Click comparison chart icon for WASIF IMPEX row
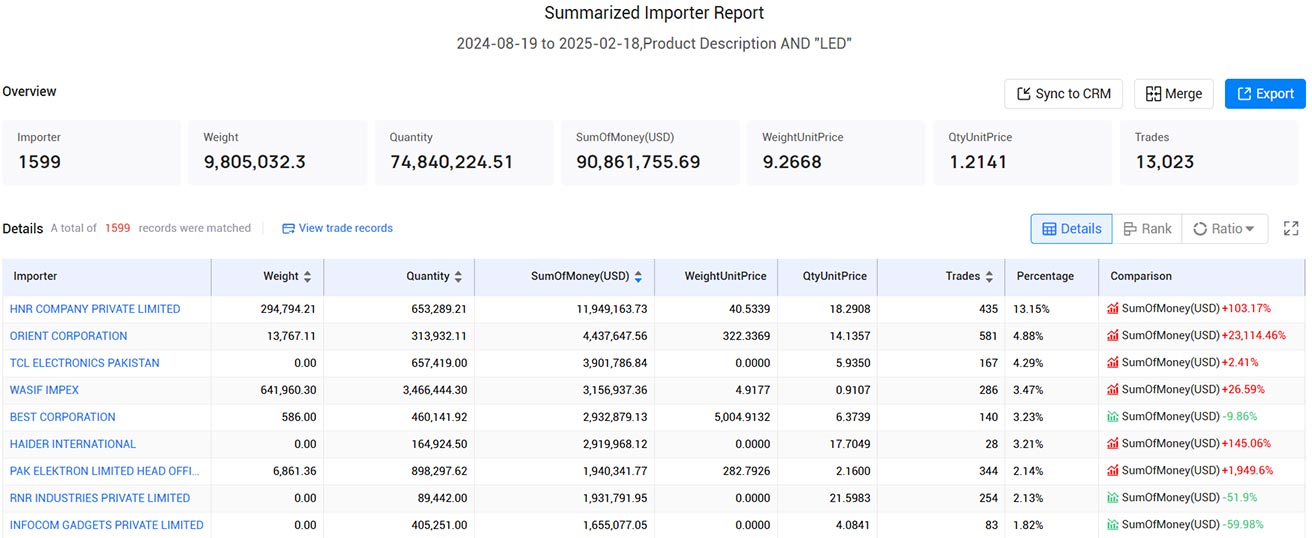1312x538 pixels. coord(1113,390)
